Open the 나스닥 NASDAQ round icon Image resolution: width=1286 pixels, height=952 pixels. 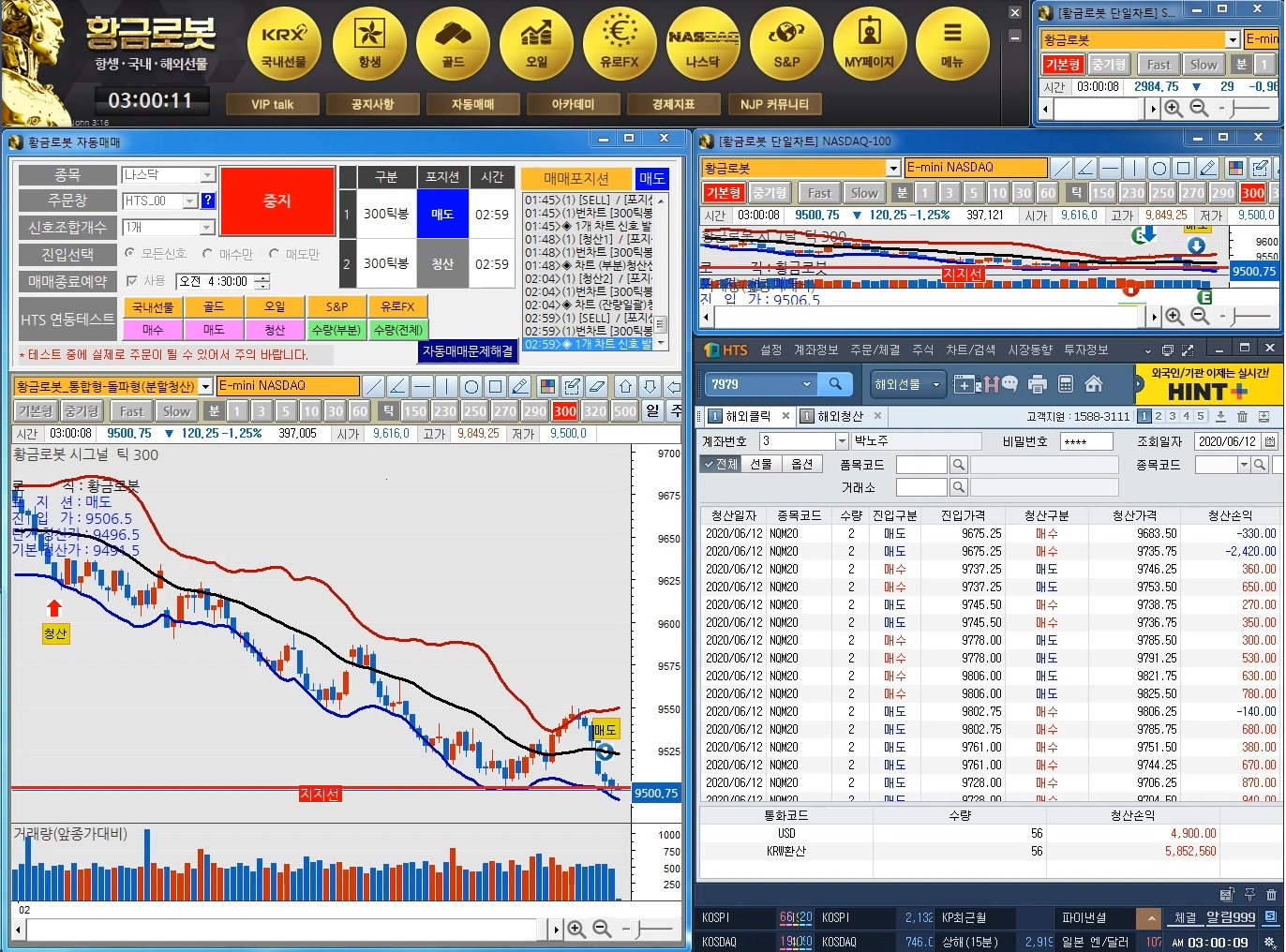tap(703, 42)
